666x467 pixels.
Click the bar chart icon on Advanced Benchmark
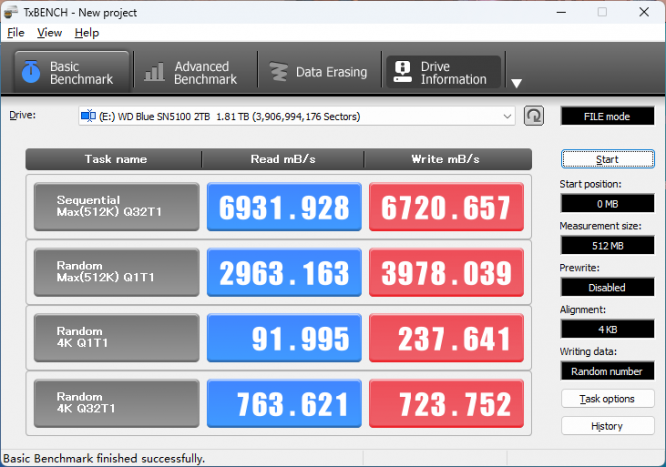pyautogui.click(x=154, y=72)
